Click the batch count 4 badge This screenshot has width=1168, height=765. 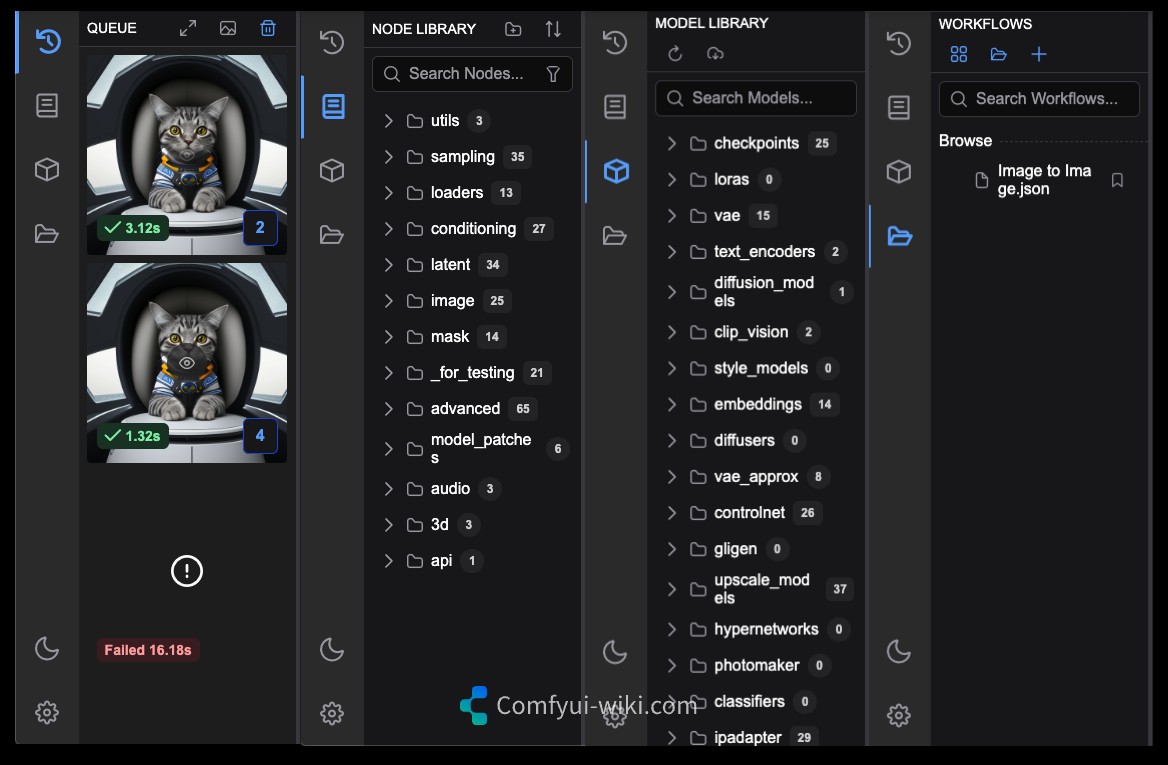pos(260,436)
